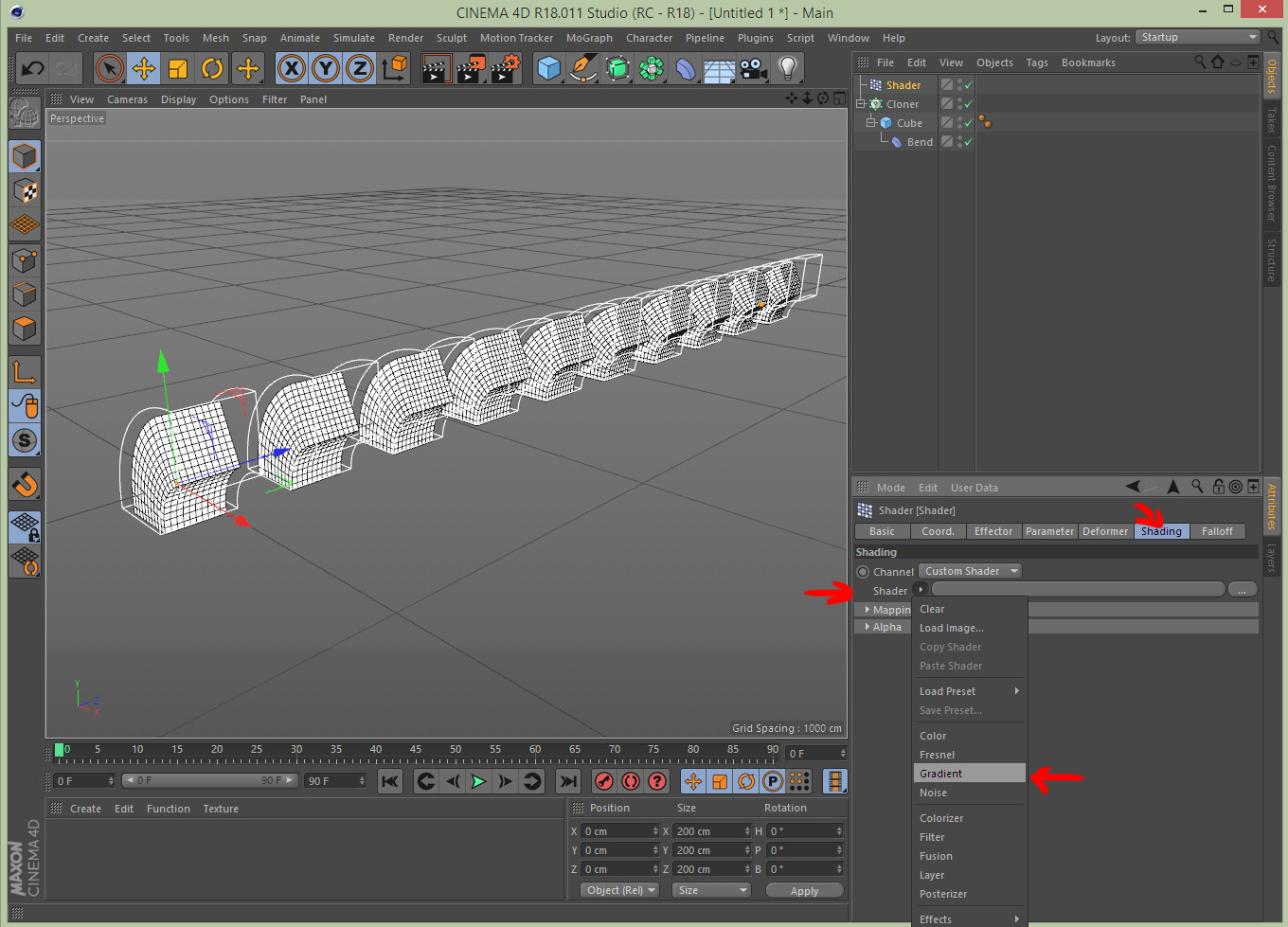Viewport: 1288px width, 927px height.
Task: Click the shader browse ellipsis button
Action: (x=1243, y=590)
